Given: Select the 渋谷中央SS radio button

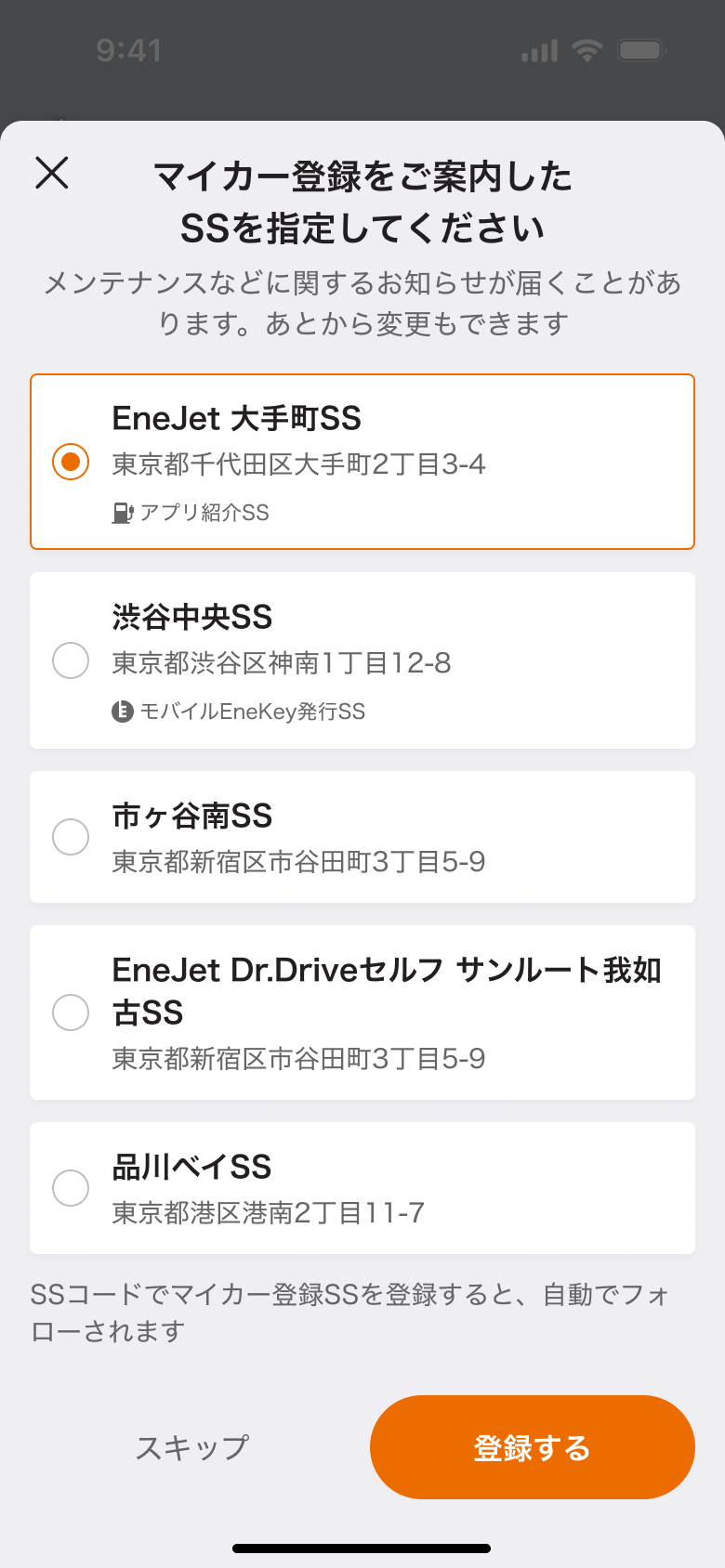Looking at the screenshot, I should click(x=71, y=660).
